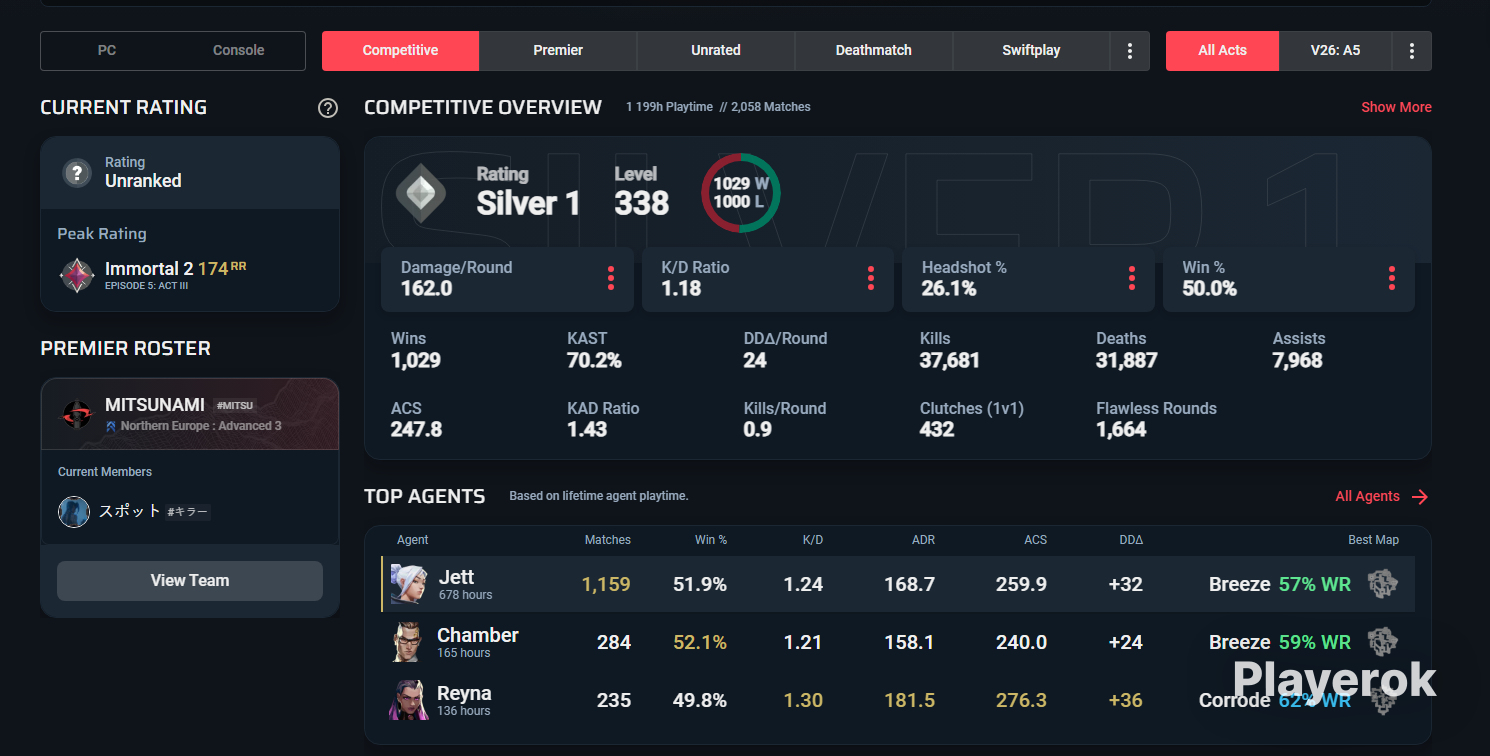Select the All Acts filter

pos(1222,51)
